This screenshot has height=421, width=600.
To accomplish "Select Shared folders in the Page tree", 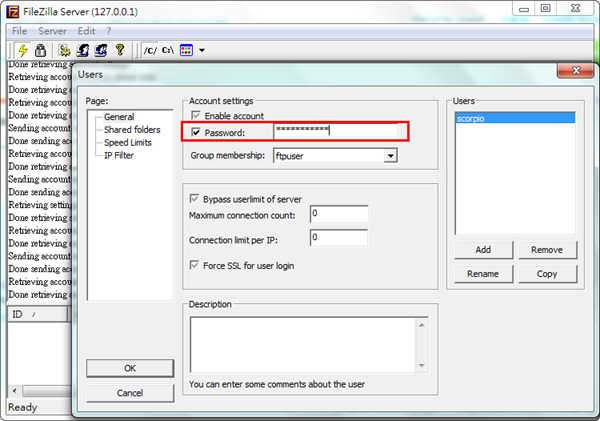I will pos(131,130).
